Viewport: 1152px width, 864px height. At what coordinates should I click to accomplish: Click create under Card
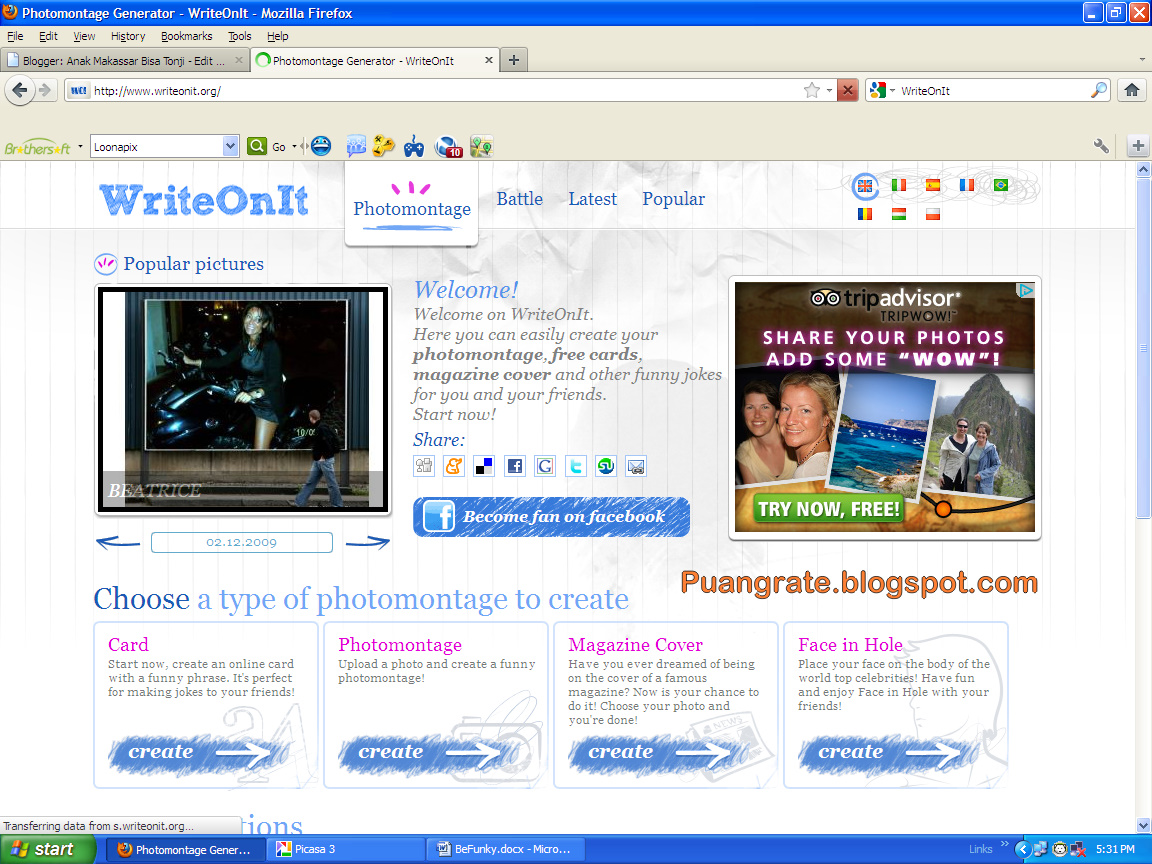point(197,753)
